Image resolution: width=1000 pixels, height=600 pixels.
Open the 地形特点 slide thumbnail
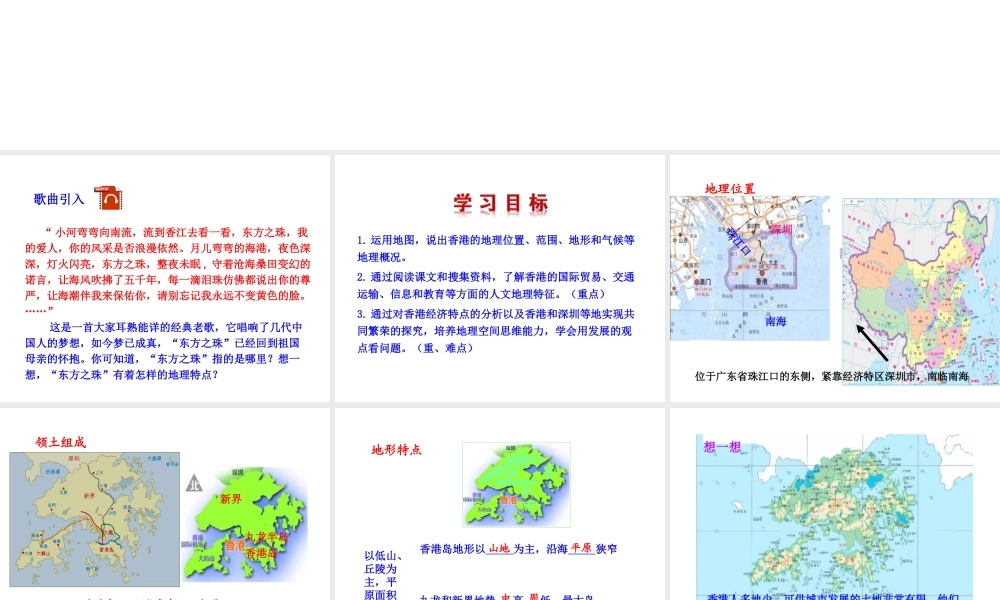(x=500, y=504)
